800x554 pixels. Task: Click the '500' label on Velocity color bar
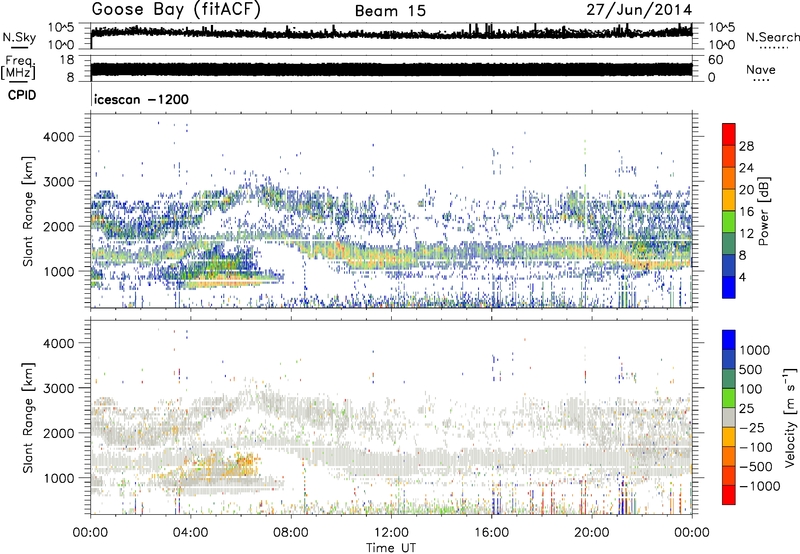(751, 369)
